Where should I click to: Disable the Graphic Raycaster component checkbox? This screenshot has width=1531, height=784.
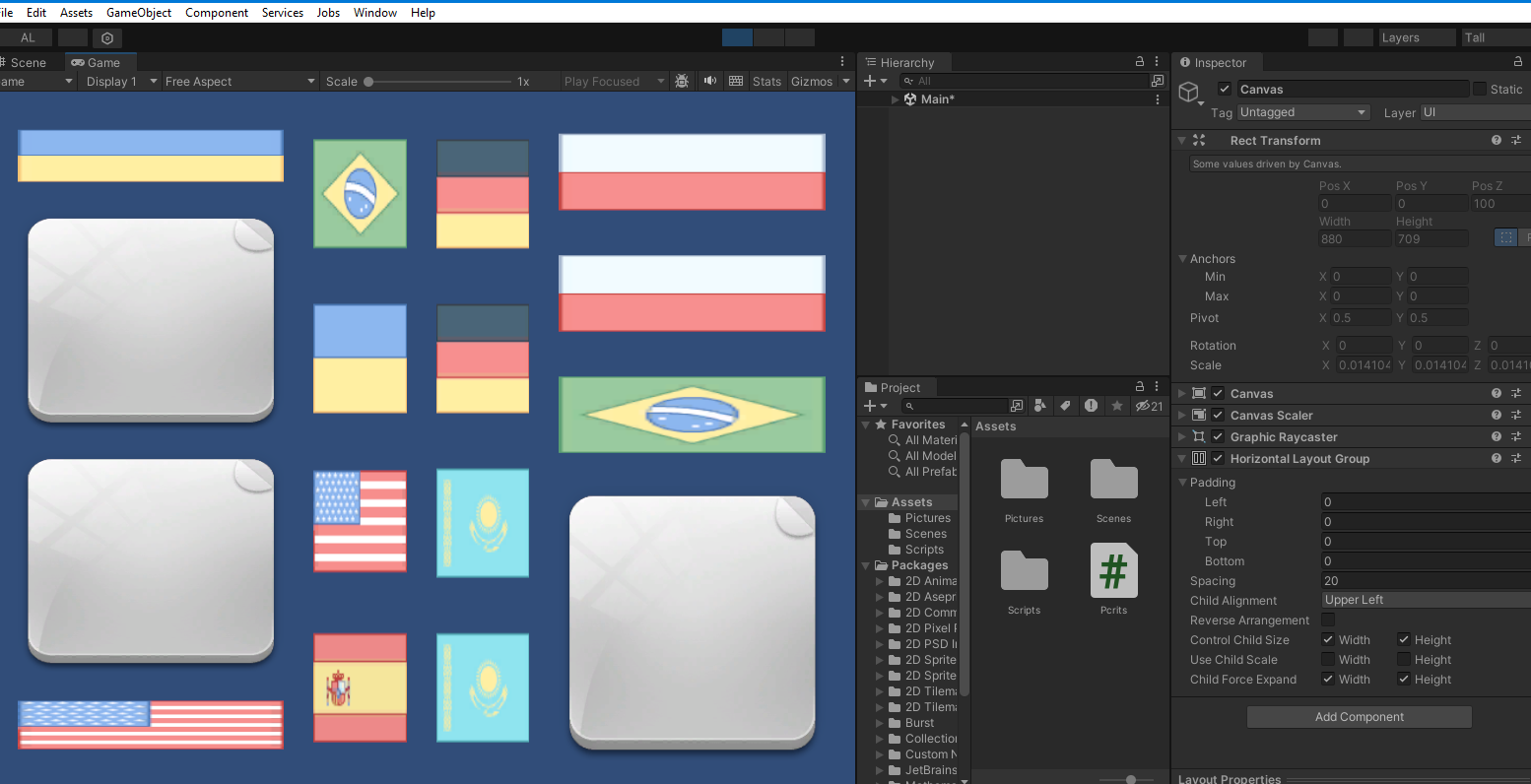pyautogui.click(x=1219, y=436)
